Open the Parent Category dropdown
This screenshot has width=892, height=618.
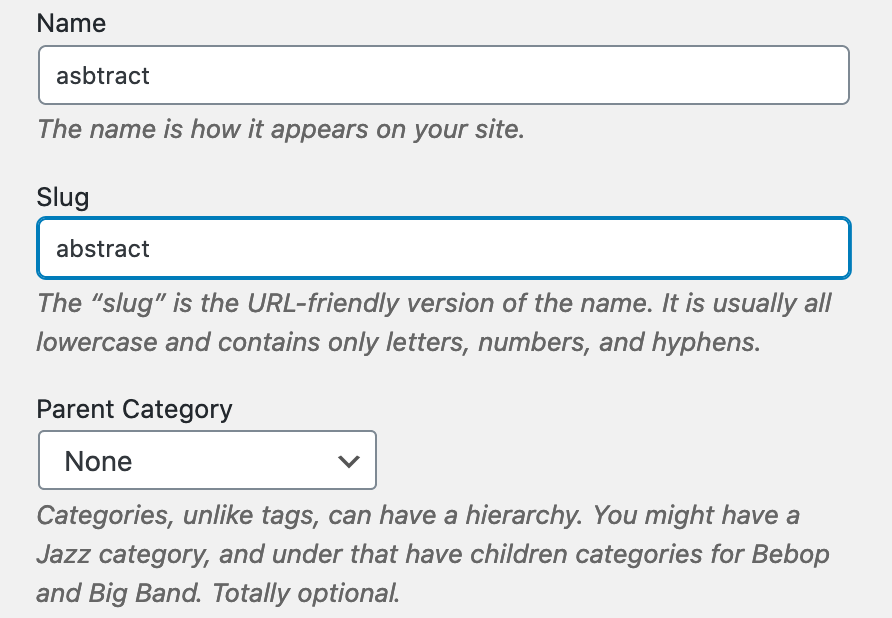[207, 460]
